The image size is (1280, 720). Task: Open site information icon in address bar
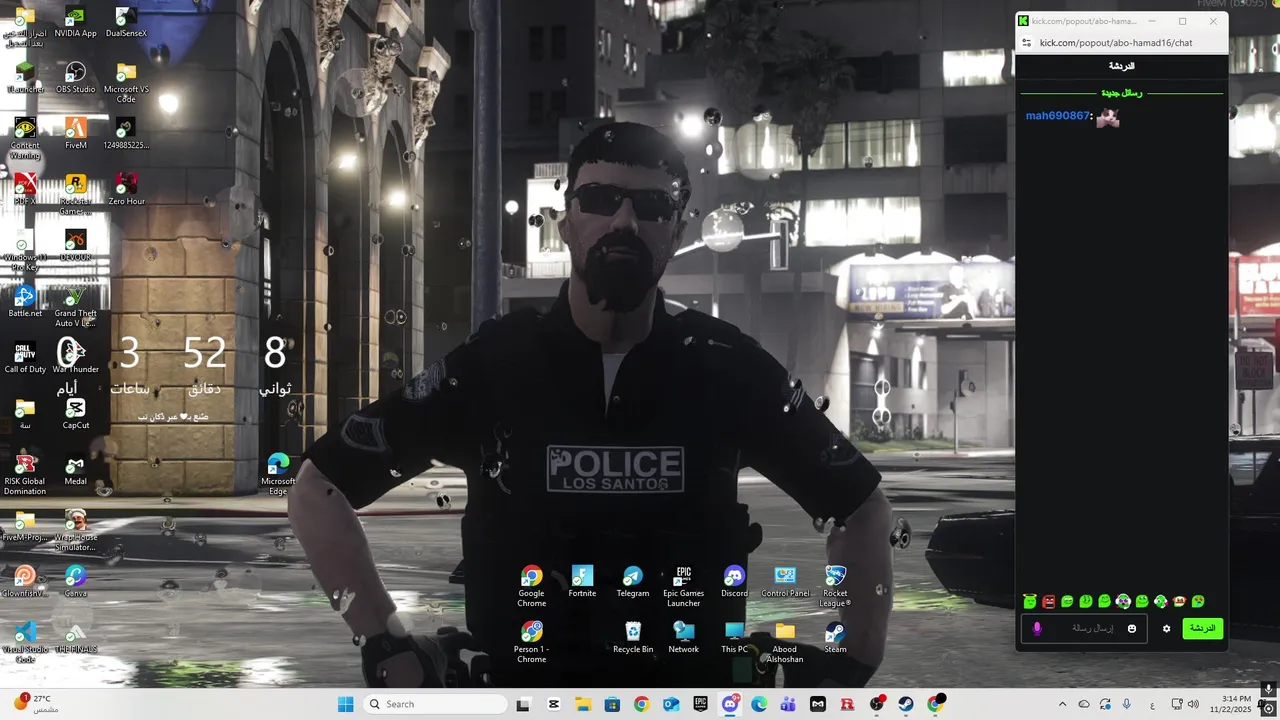1026,43
